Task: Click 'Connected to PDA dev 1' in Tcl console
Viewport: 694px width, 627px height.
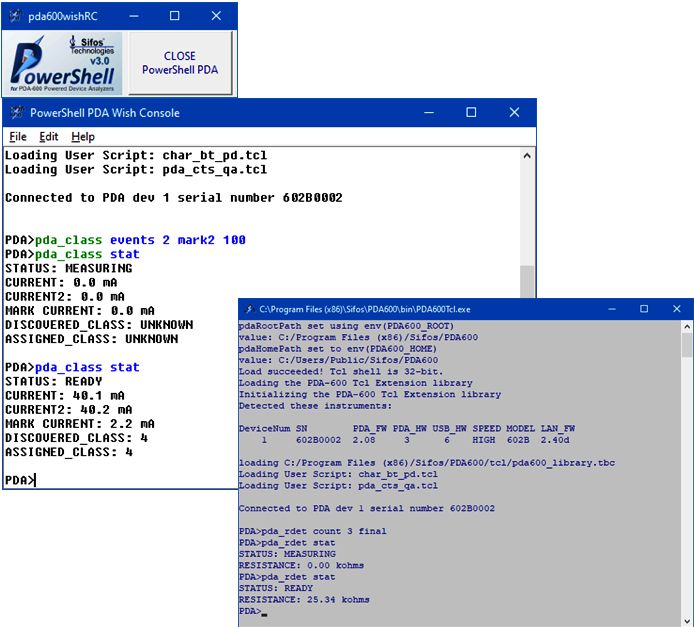Action: pos(366,508)
